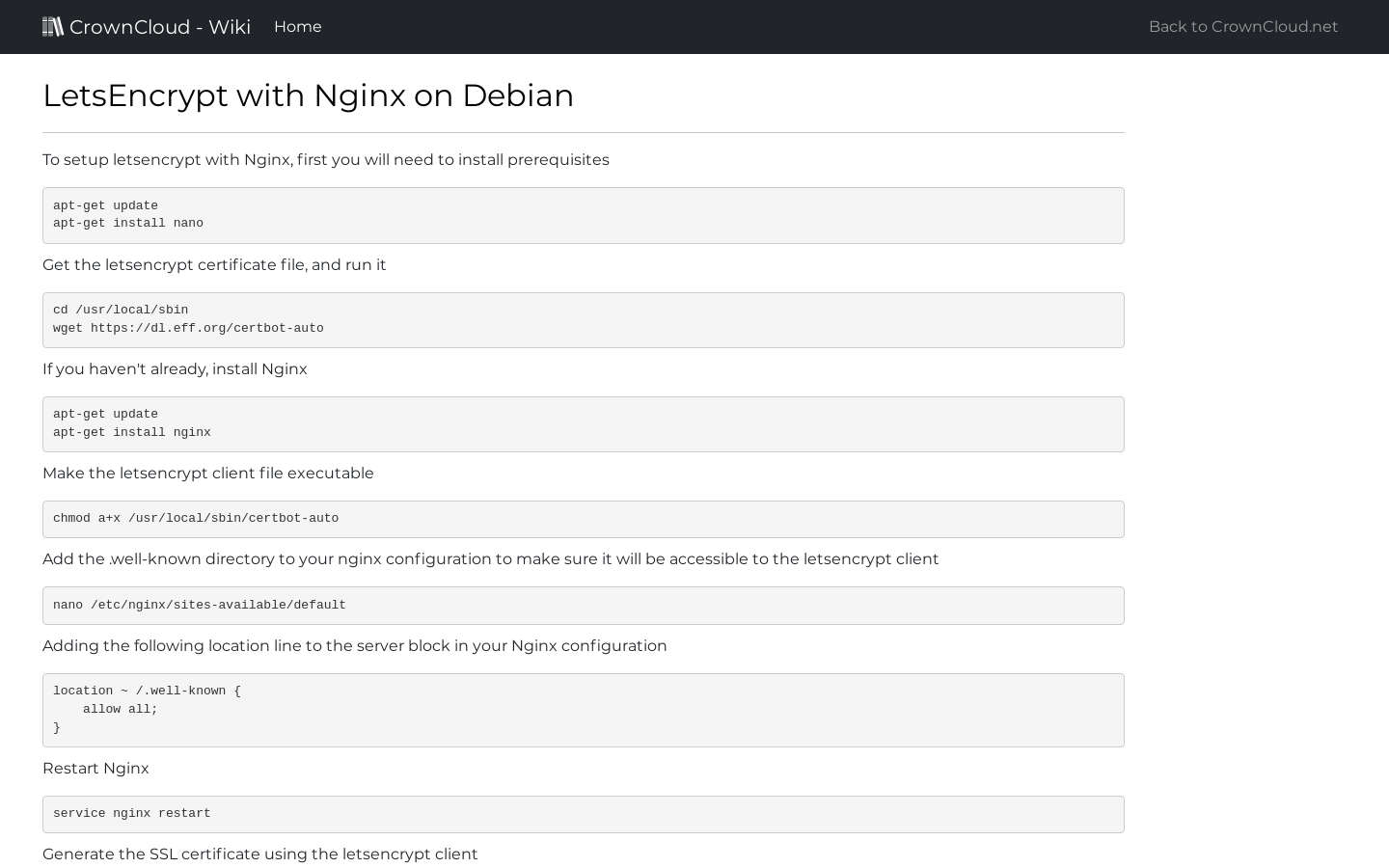Click the nano sites-available default code block
Viewport: 1389px width, 868px height.
(583, 605)
